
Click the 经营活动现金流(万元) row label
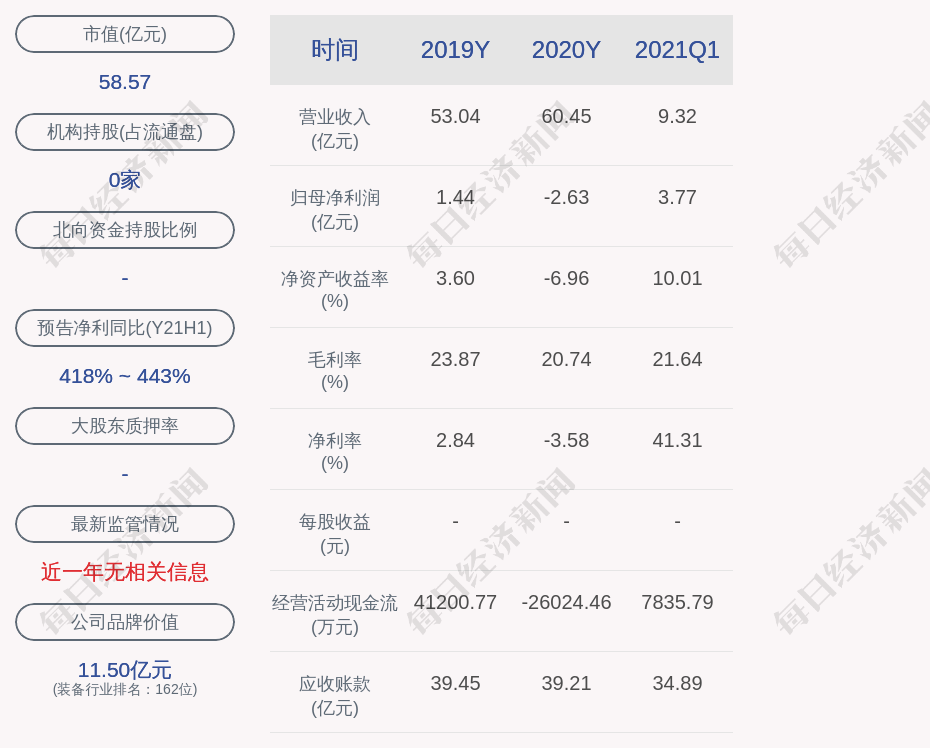335,615
